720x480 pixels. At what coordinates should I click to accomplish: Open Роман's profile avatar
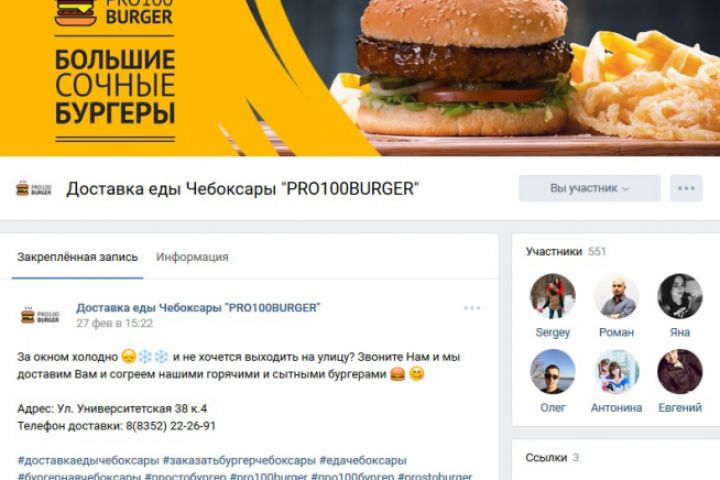[616, 296]
